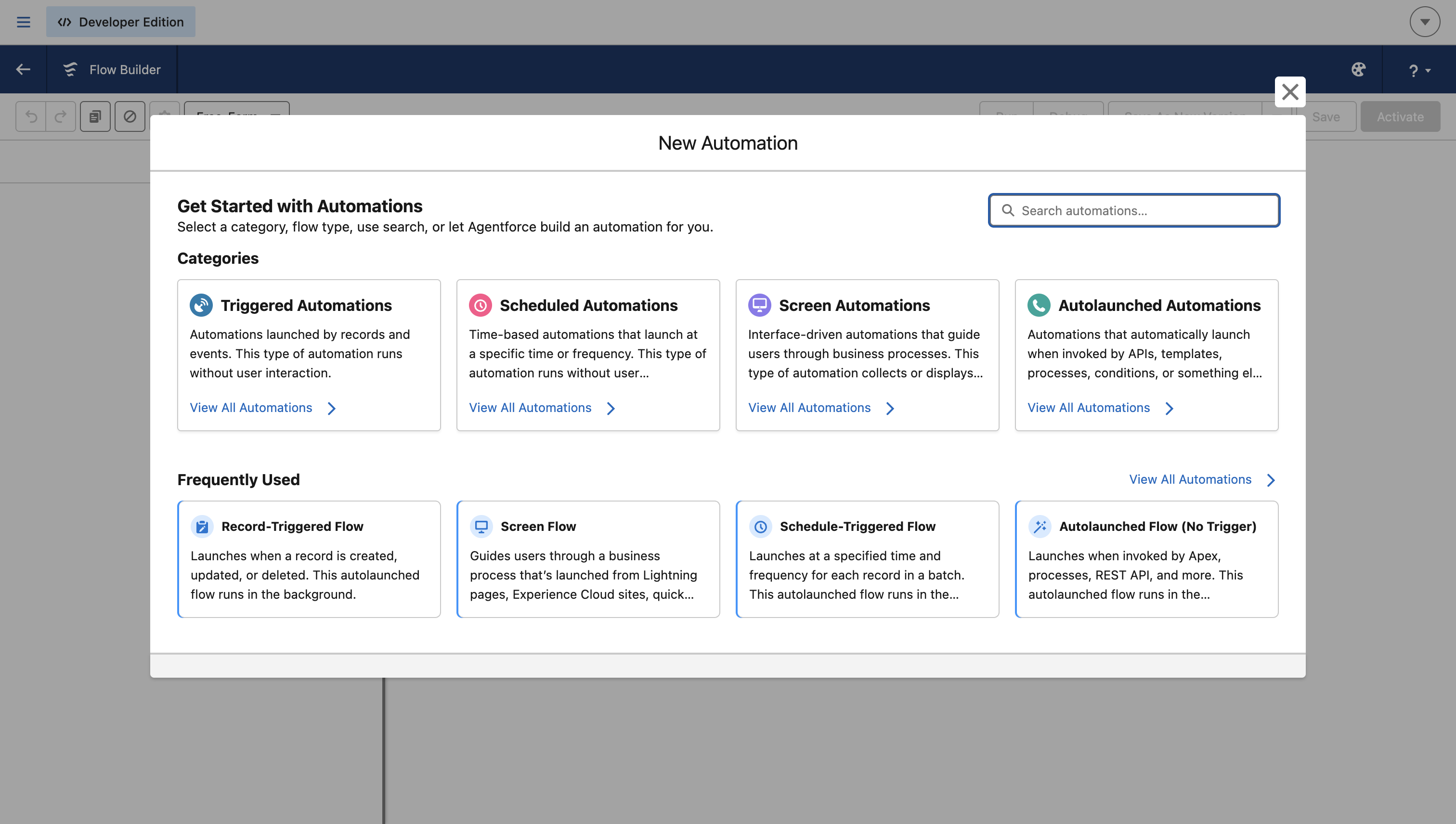Click the Developer Edition tab

(x=120, y=22)
